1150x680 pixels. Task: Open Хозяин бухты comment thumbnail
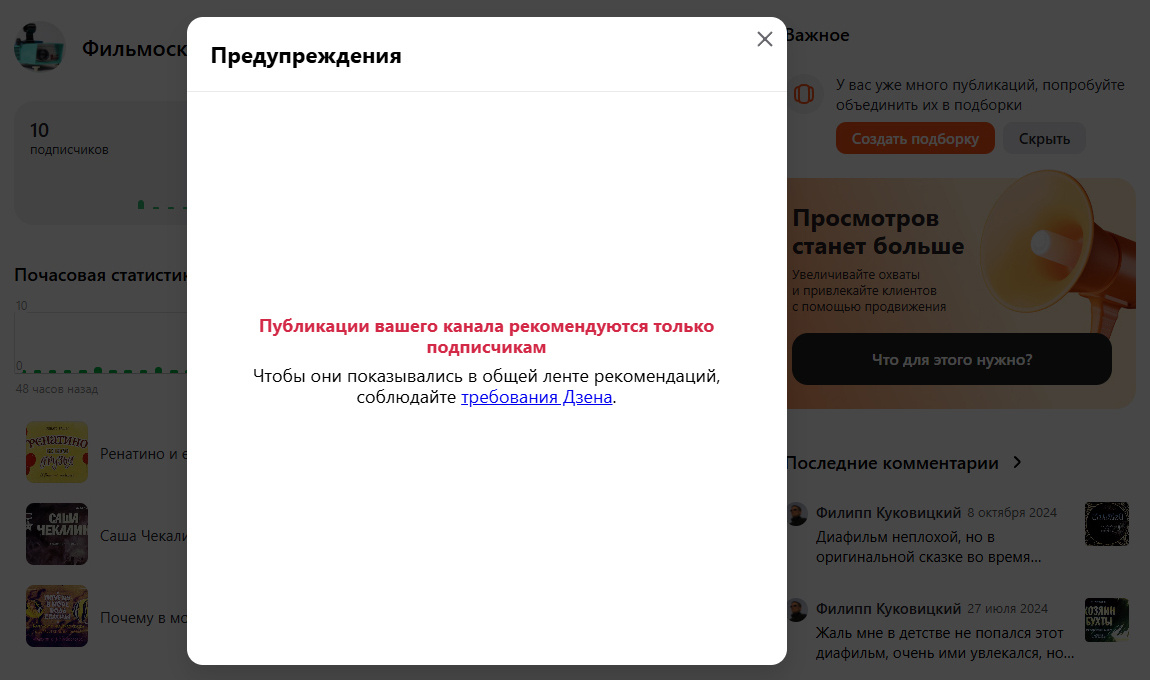(1107, 620)
